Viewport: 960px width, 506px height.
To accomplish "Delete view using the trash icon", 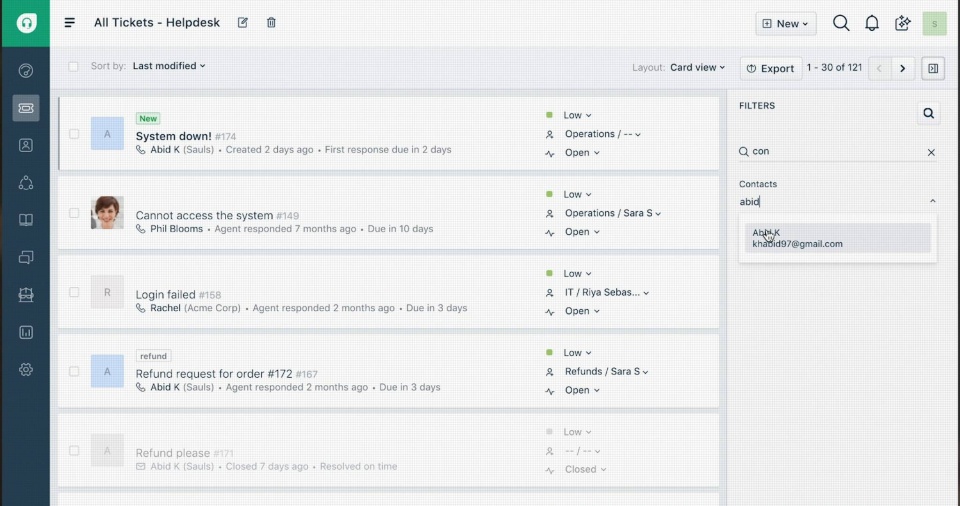I will click(271, 23).
